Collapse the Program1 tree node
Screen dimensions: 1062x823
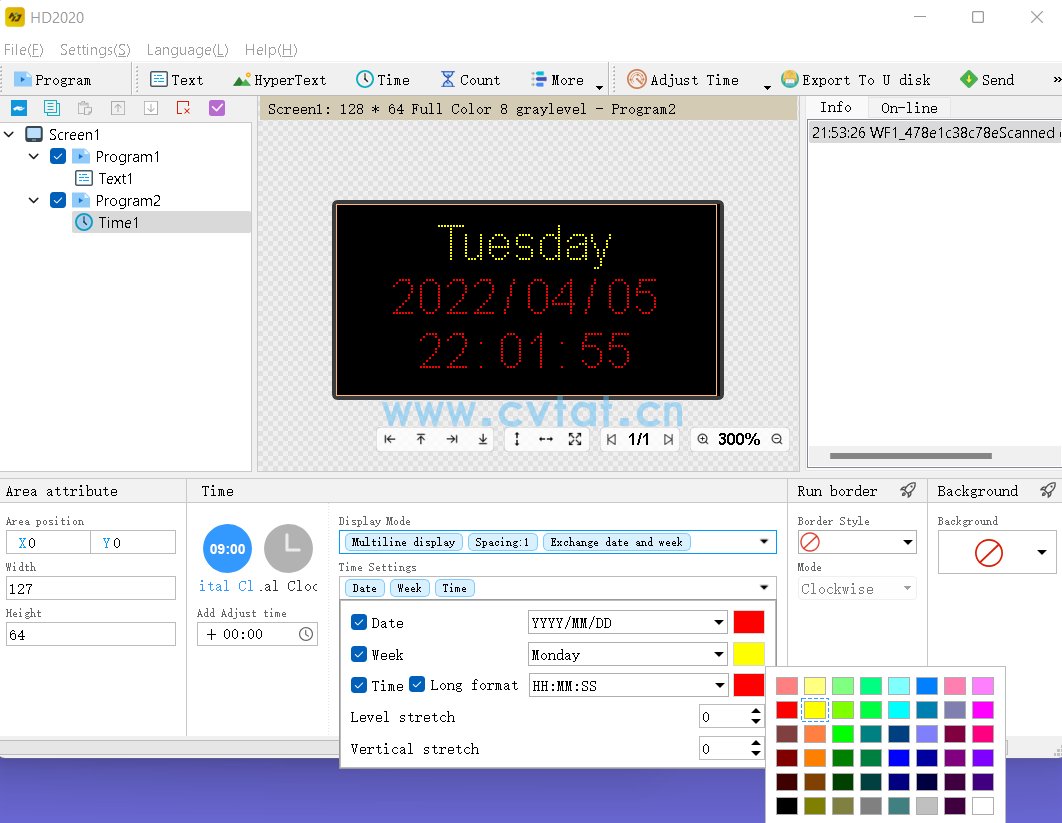coord(33,156)
